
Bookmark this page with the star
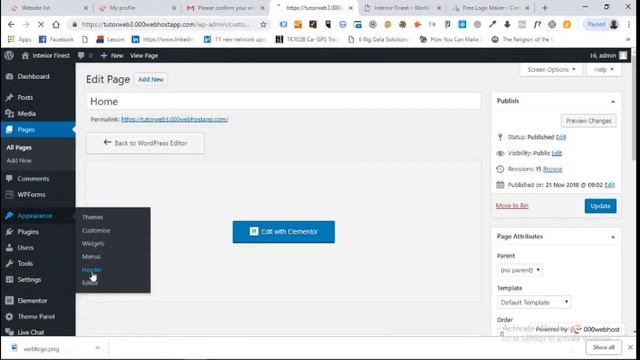coord(263,24)
